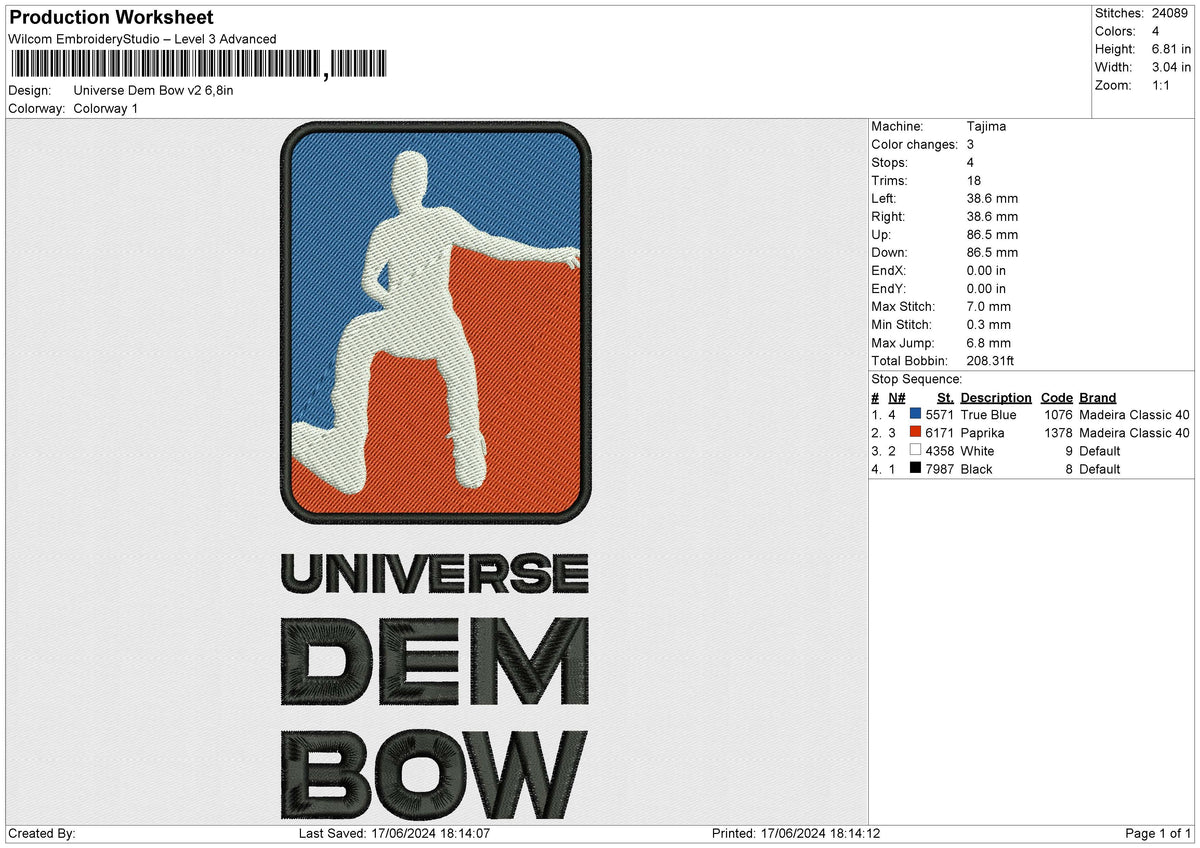Click "Default" brand in White row

coord(1100,451)
